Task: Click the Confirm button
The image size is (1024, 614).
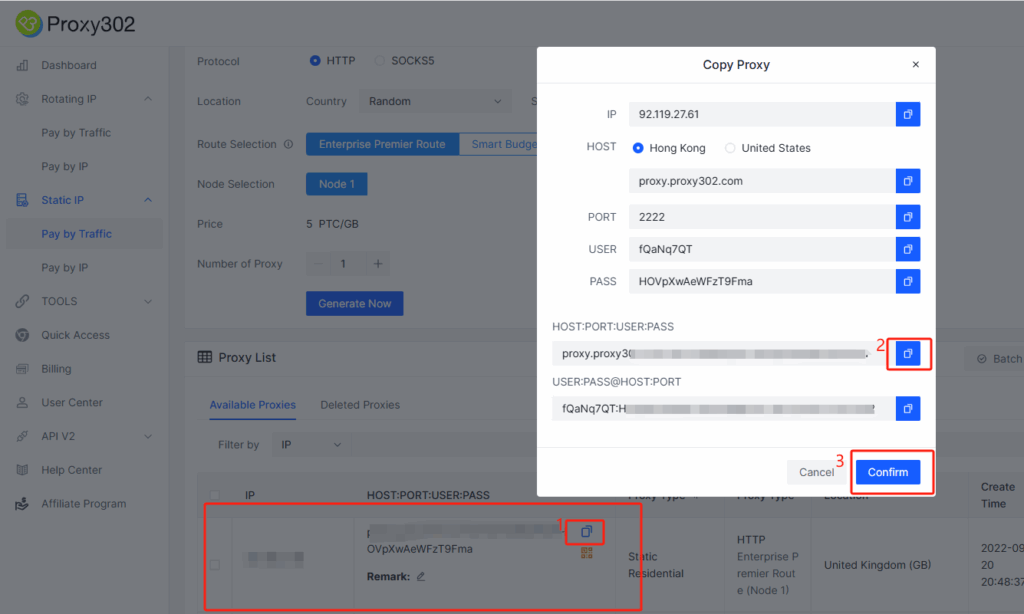Action: 888,472
